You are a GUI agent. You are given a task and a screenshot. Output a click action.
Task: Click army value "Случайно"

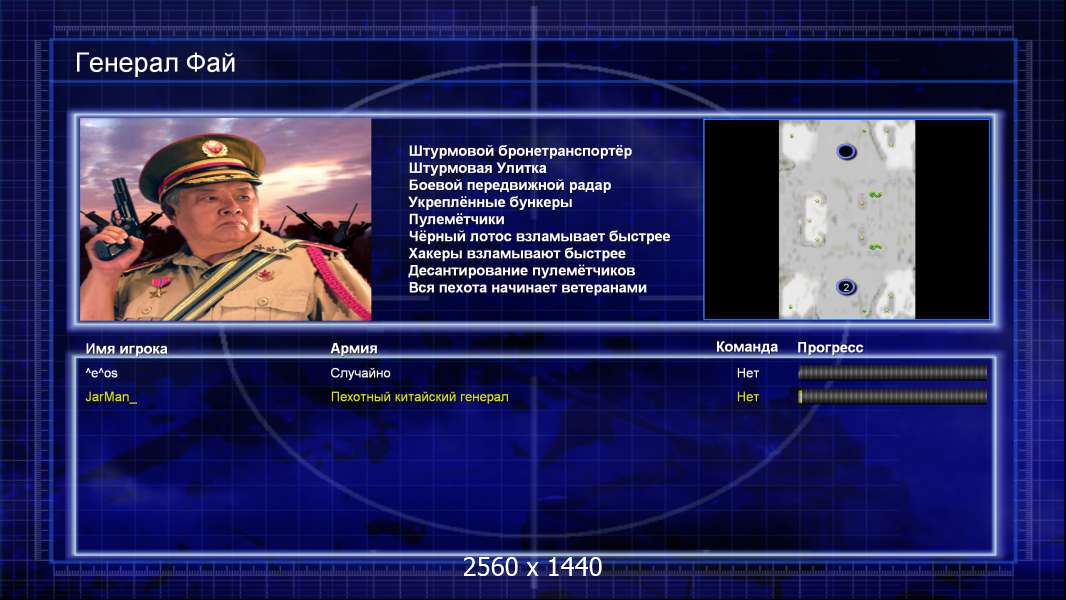click(x=360, y=372)
